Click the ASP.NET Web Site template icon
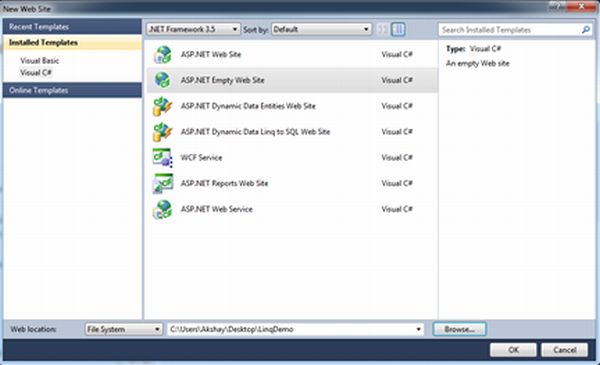 [x=162, y=54]
